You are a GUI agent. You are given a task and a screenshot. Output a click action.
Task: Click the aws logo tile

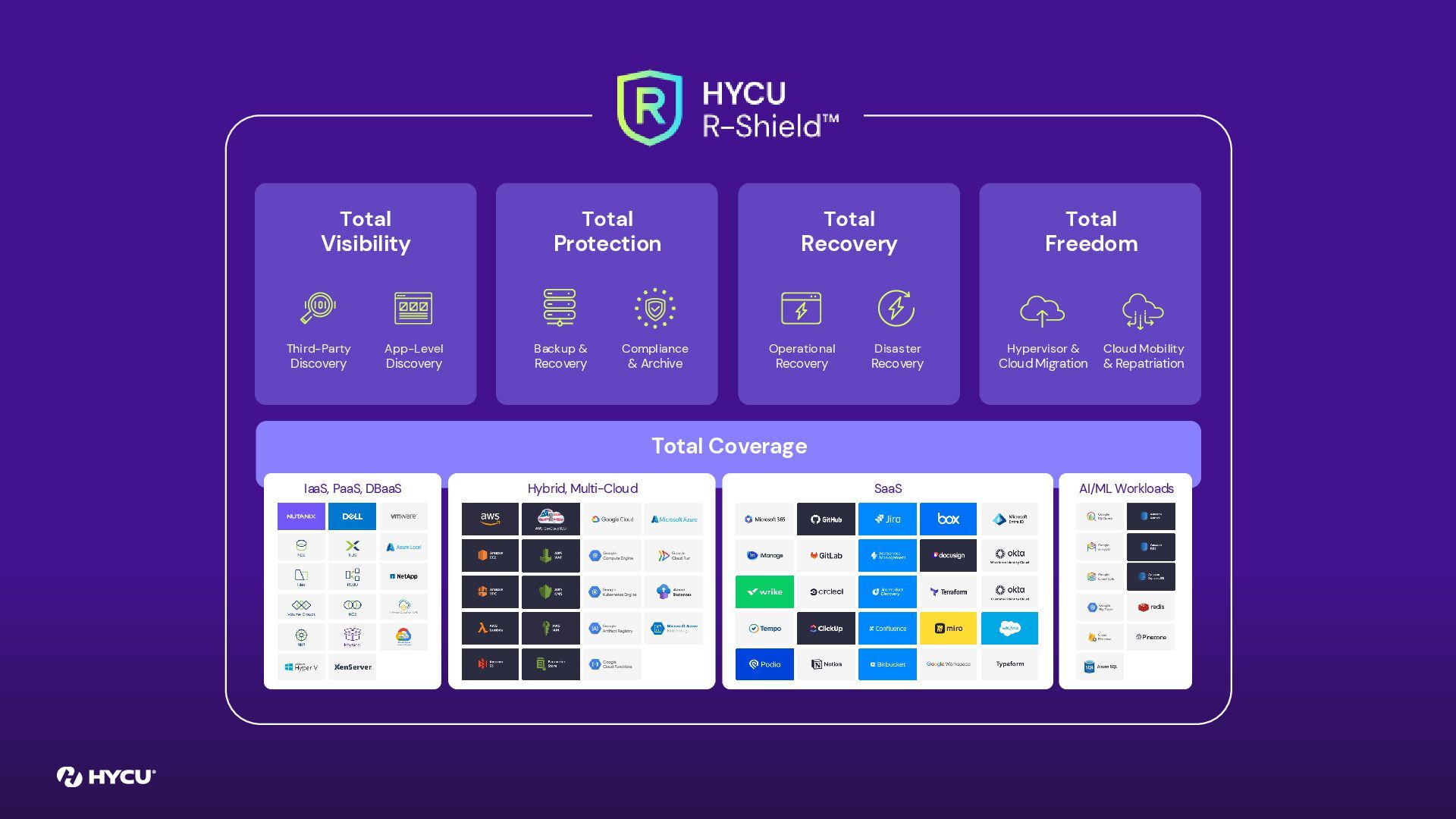[490, 519]
